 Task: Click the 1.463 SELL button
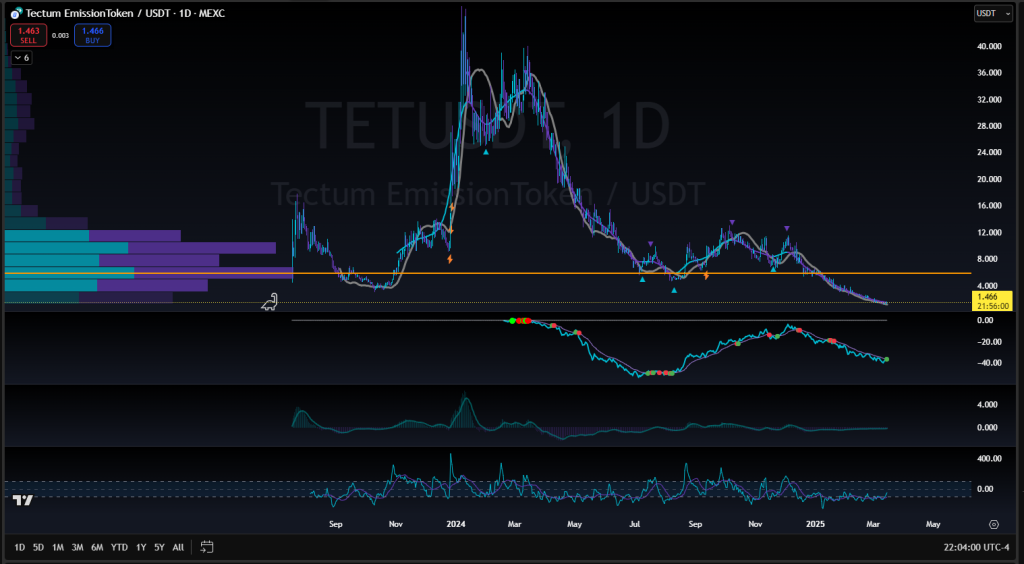click(x=28, y=35)
